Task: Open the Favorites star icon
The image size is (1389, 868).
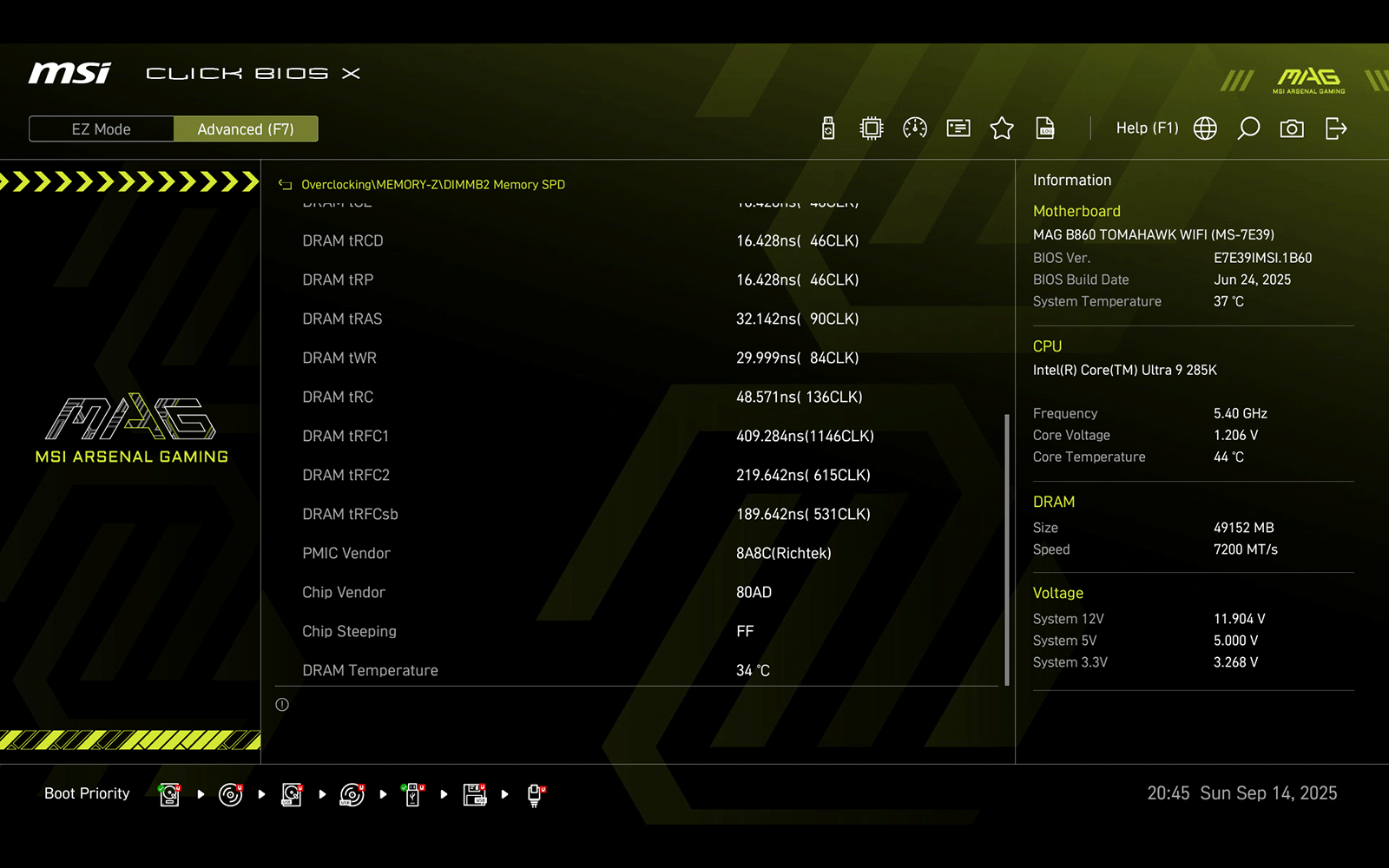Action: coord(1002,128)
